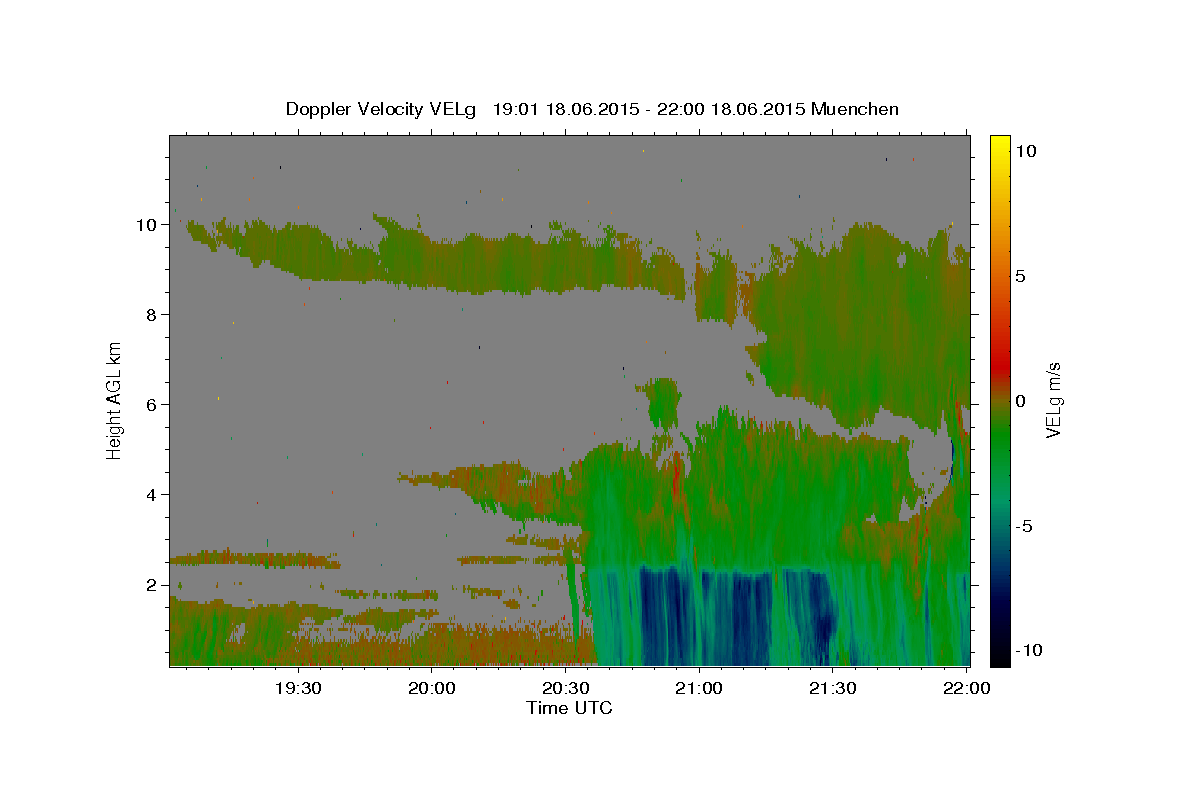This screenshot has width=1200, height=800.
Task: Click the 21:30 time tick label
Action: (x=832, y=688)
